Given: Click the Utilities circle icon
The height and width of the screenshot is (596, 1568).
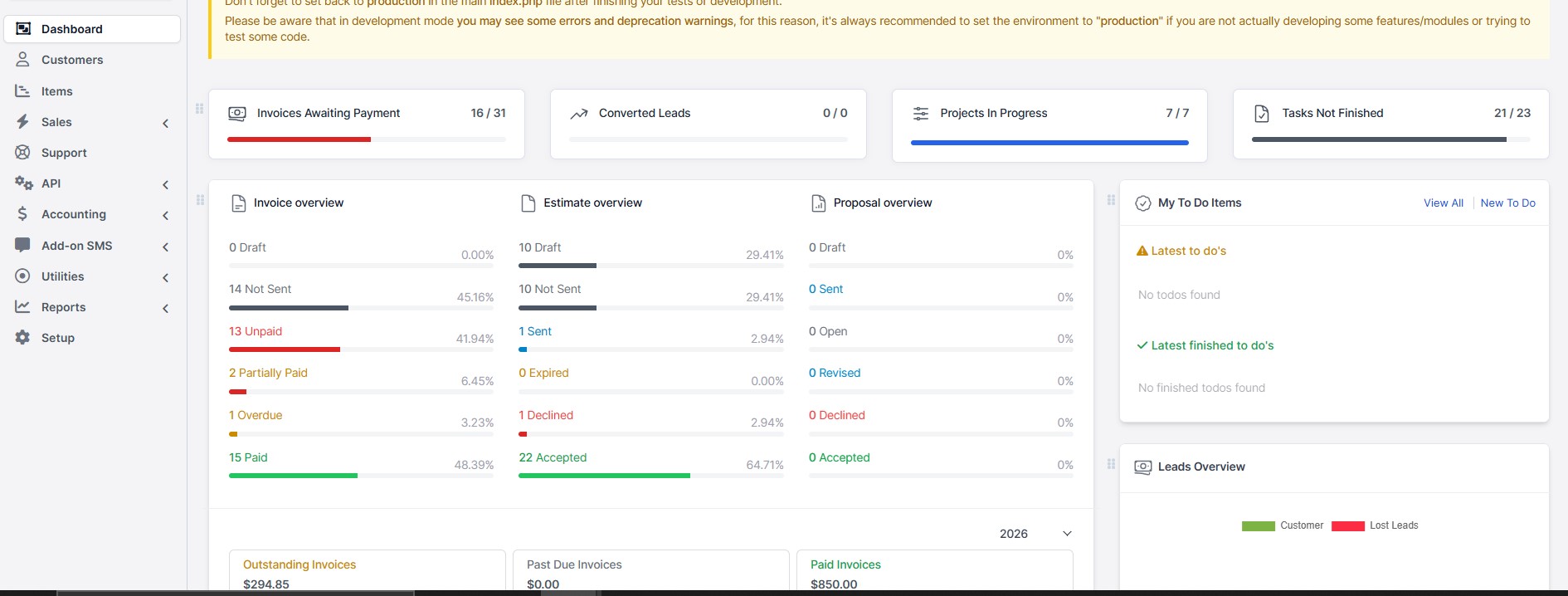Looking at the screenshot, I should (x=23, y=276).
